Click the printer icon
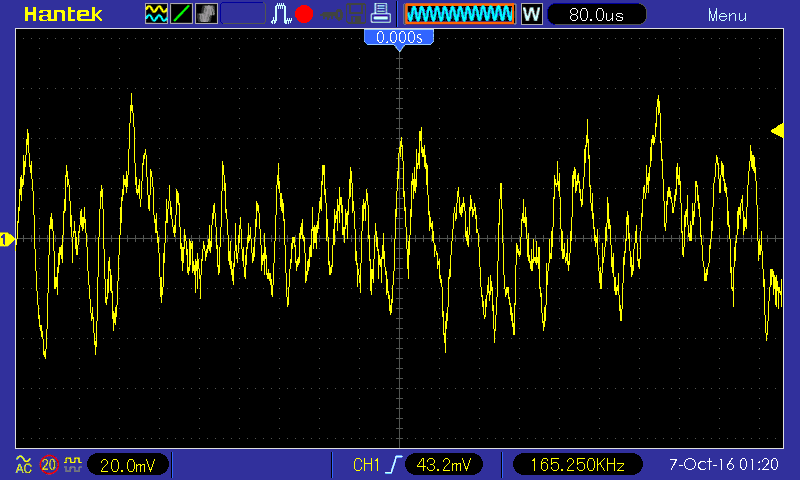Image resolution: width=800 pixels, height=480 pixels. pos(380,14)
